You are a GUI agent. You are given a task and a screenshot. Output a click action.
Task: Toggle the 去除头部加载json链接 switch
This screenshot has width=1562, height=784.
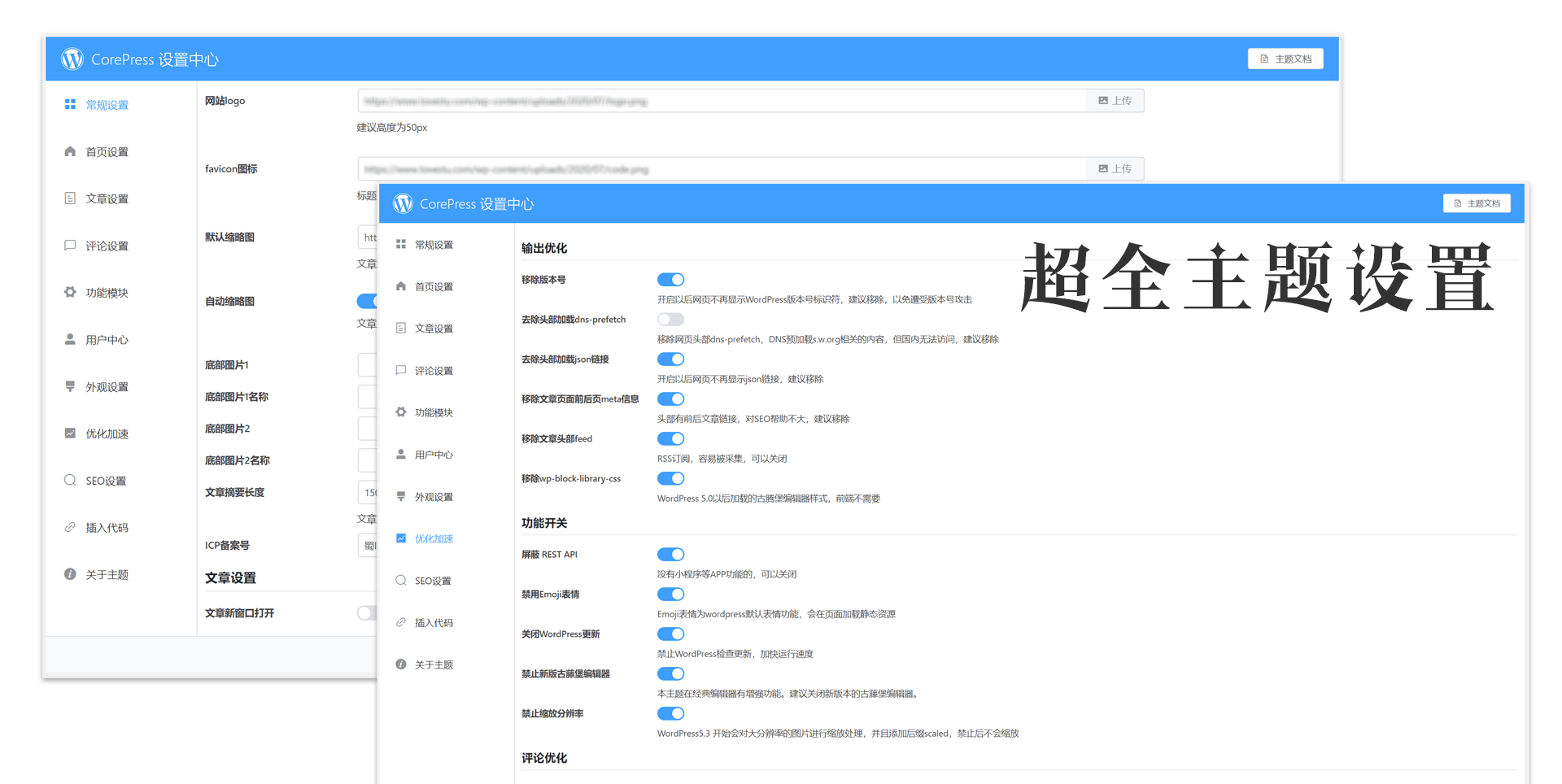coord(670,359)
